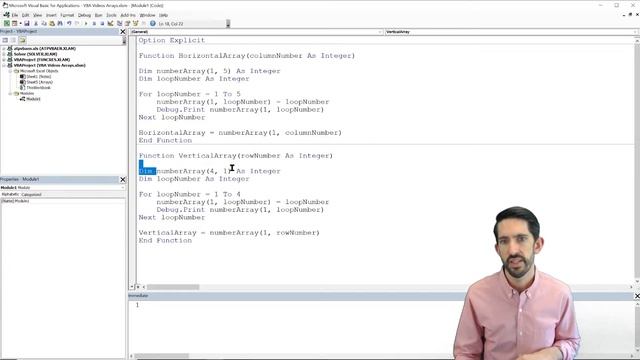Click the (Name) Module1 property row
The width and height of the screenshot is (640, 360).
63,201
